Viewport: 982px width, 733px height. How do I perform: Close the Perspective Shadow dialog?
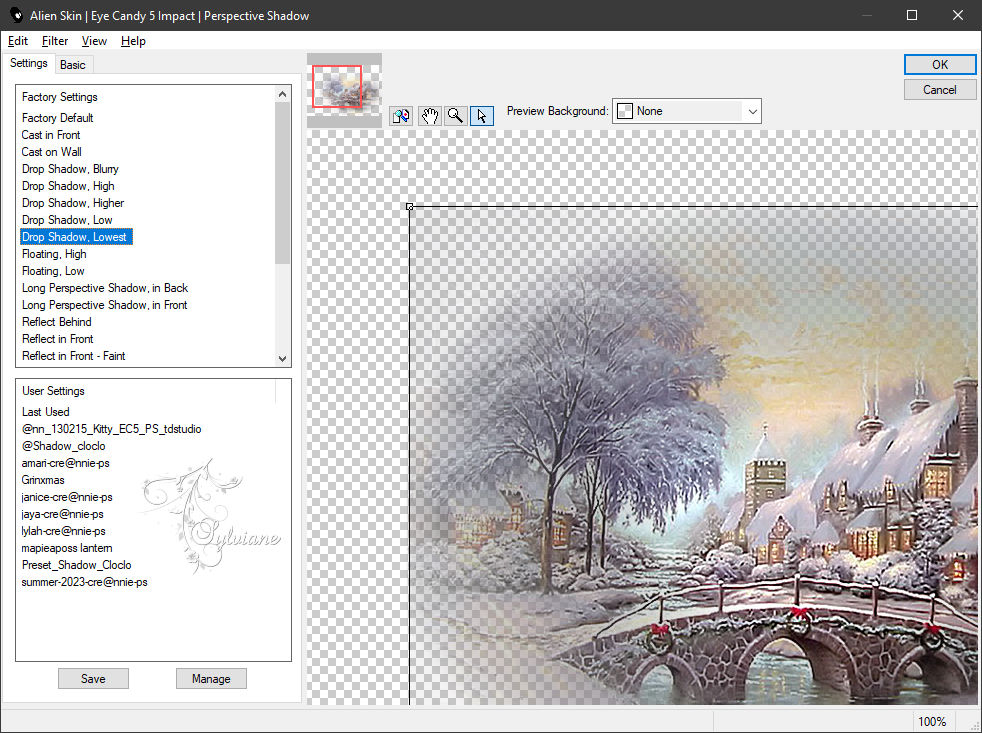[x=958, y=15]
